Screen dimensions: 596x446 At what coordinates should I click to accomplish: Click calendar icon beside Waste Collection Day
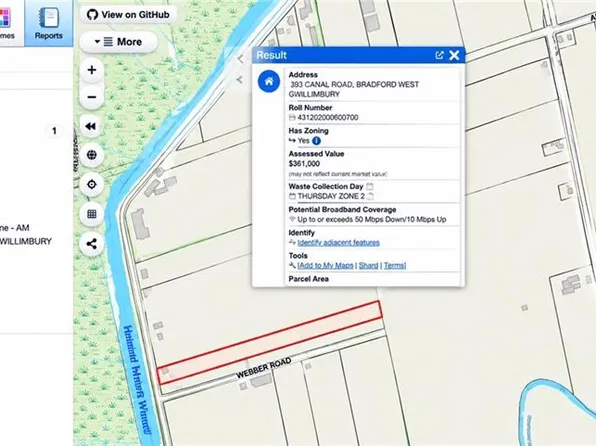tap(369, 186)
